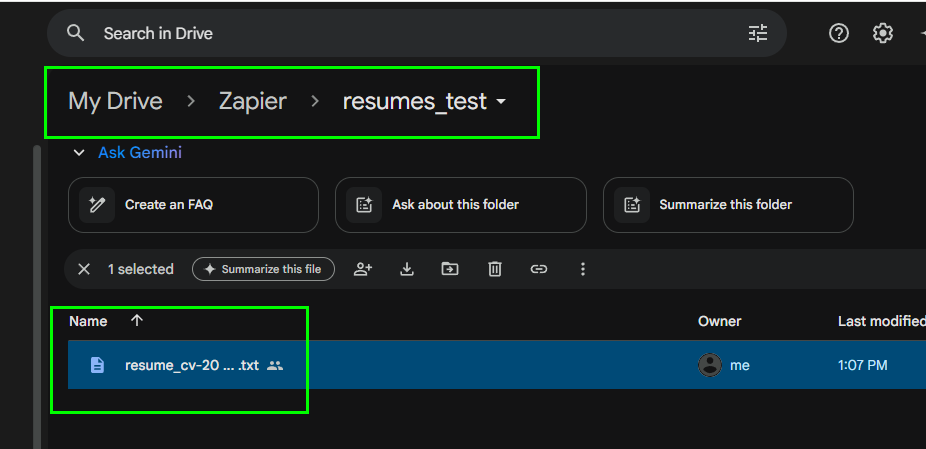Download the selected file
This screenshot has width=926, height=449.
406,269
